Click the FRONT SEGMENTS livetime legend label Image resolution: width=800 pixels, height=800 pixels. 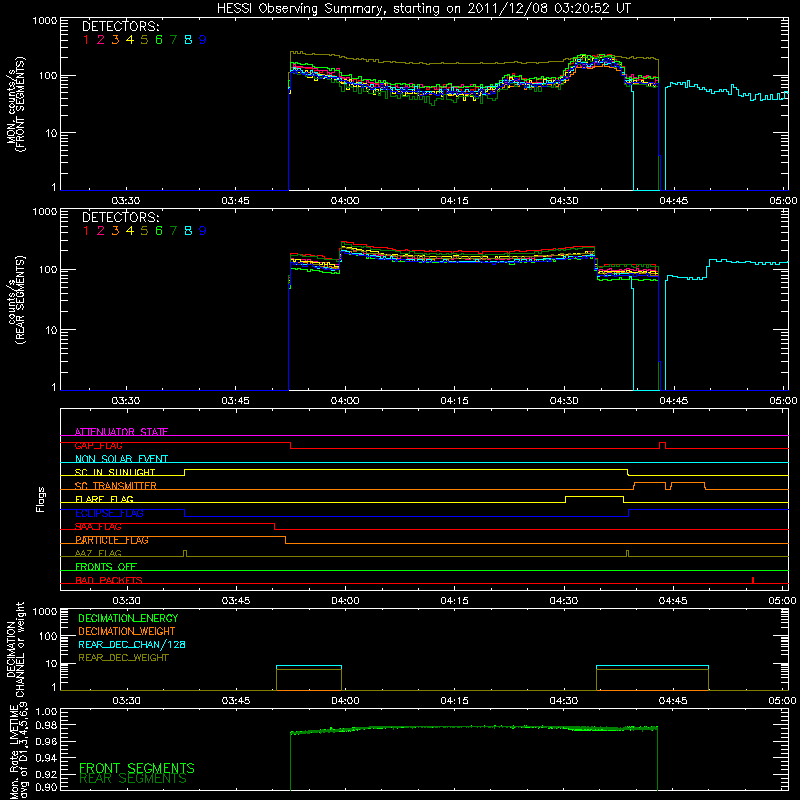pos(137,767)
